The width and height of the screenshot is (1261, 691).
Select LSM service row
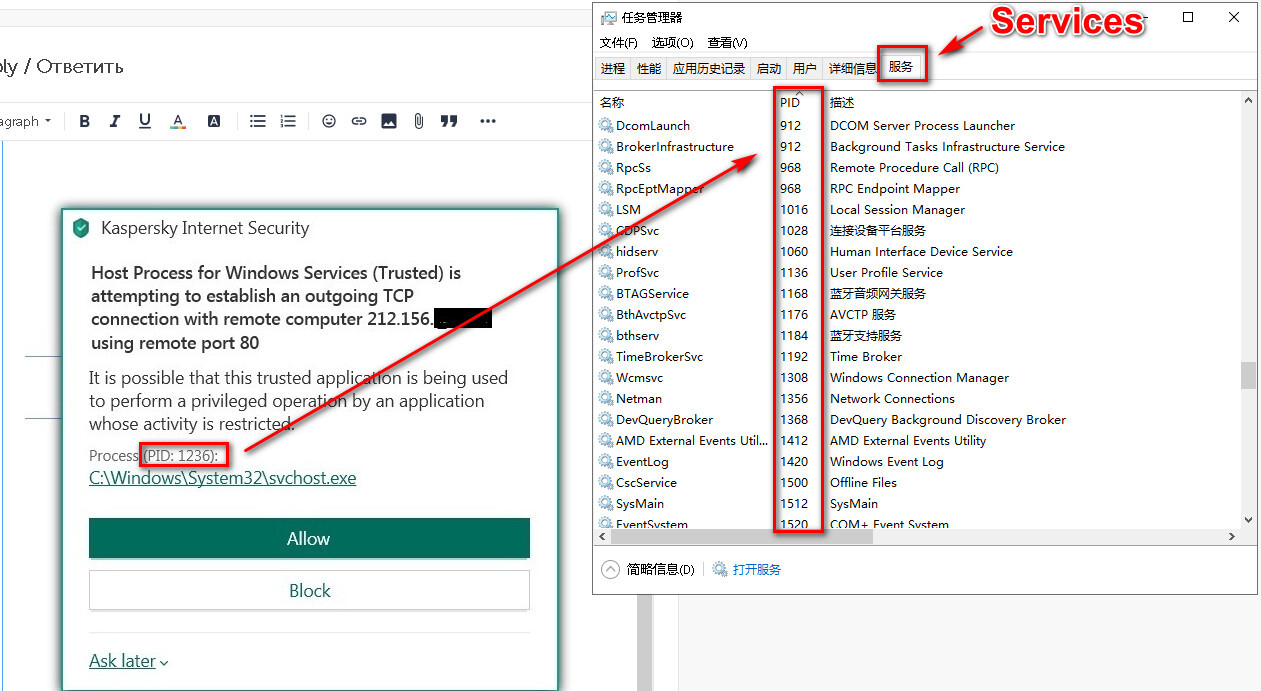pyautogui.click(x=918, y=209)
